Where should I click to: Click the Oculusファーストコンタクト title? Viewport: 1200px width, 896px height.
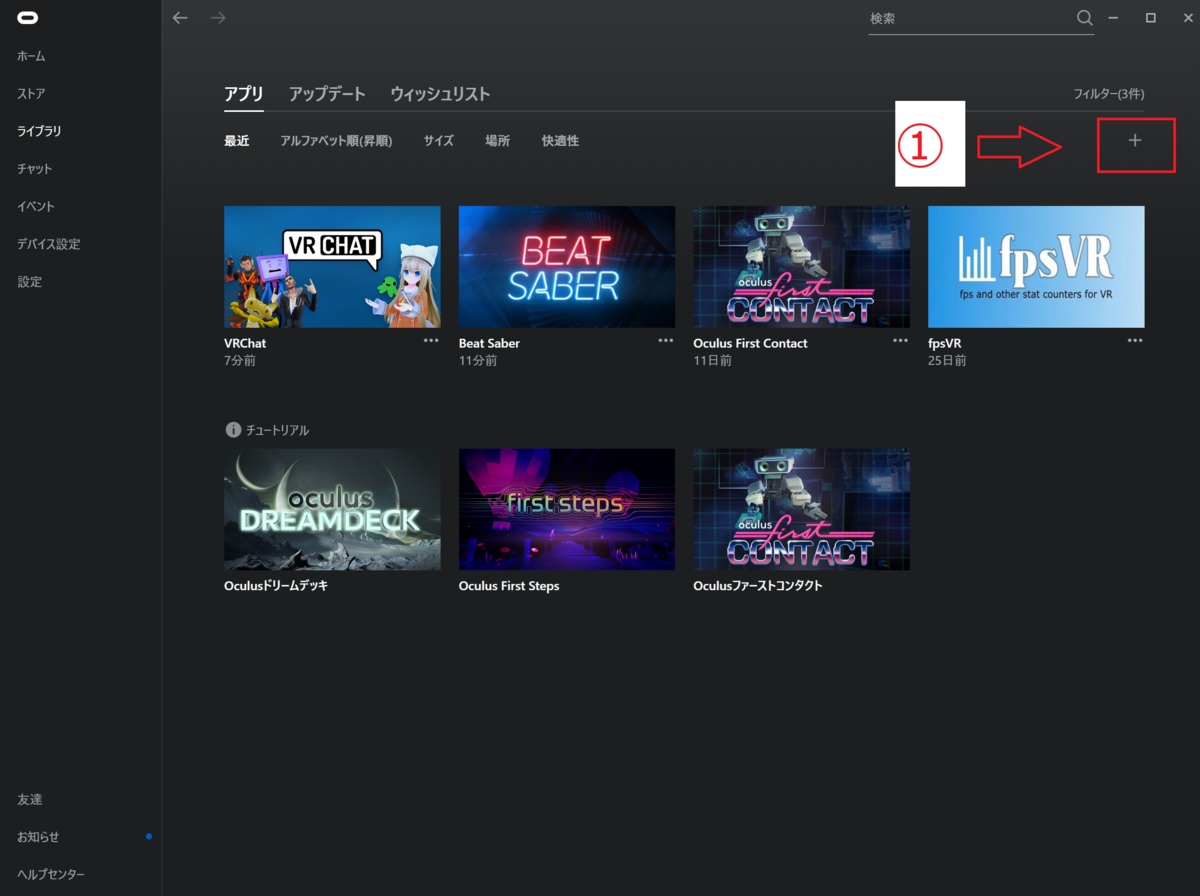tap(758, 586)
